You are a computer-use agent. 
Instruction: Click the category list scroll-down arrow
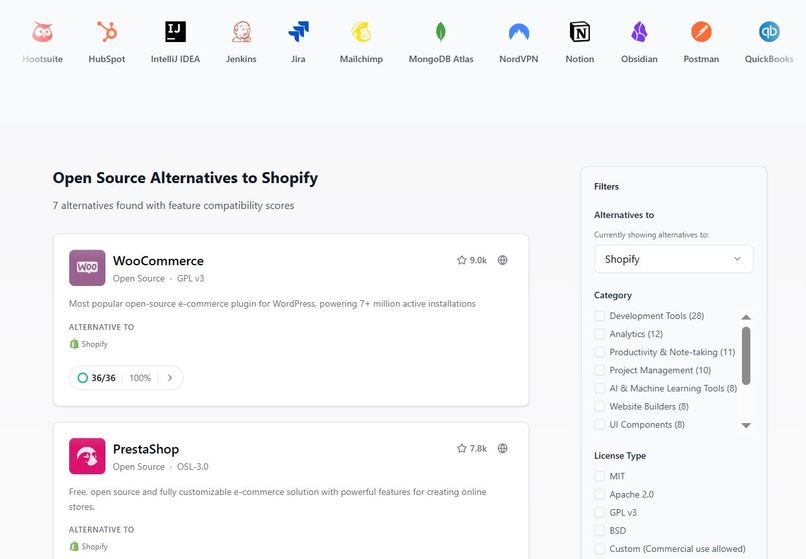click(x=746, y=425)
